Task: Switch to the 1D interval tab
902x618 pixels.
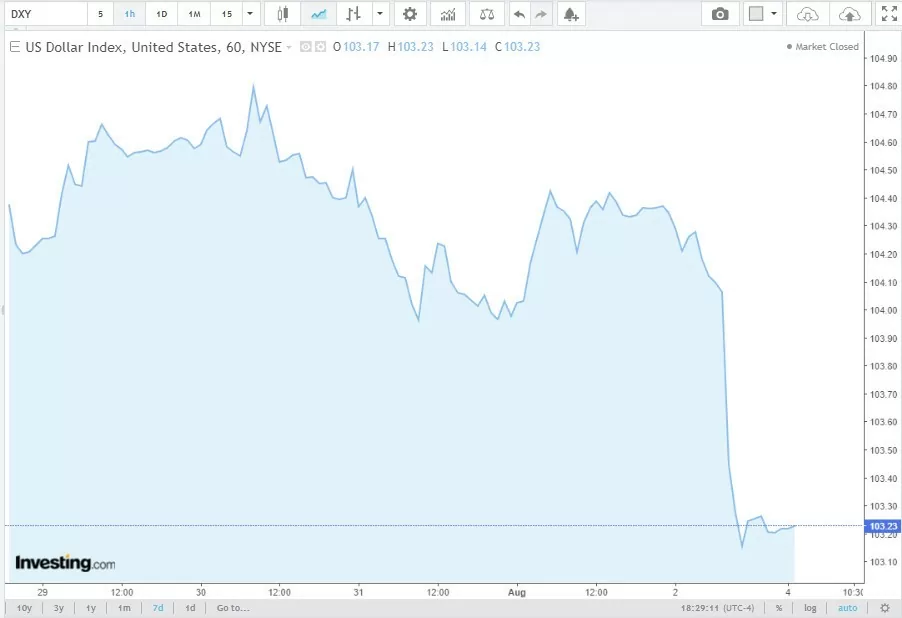Action: pos(161,14)
